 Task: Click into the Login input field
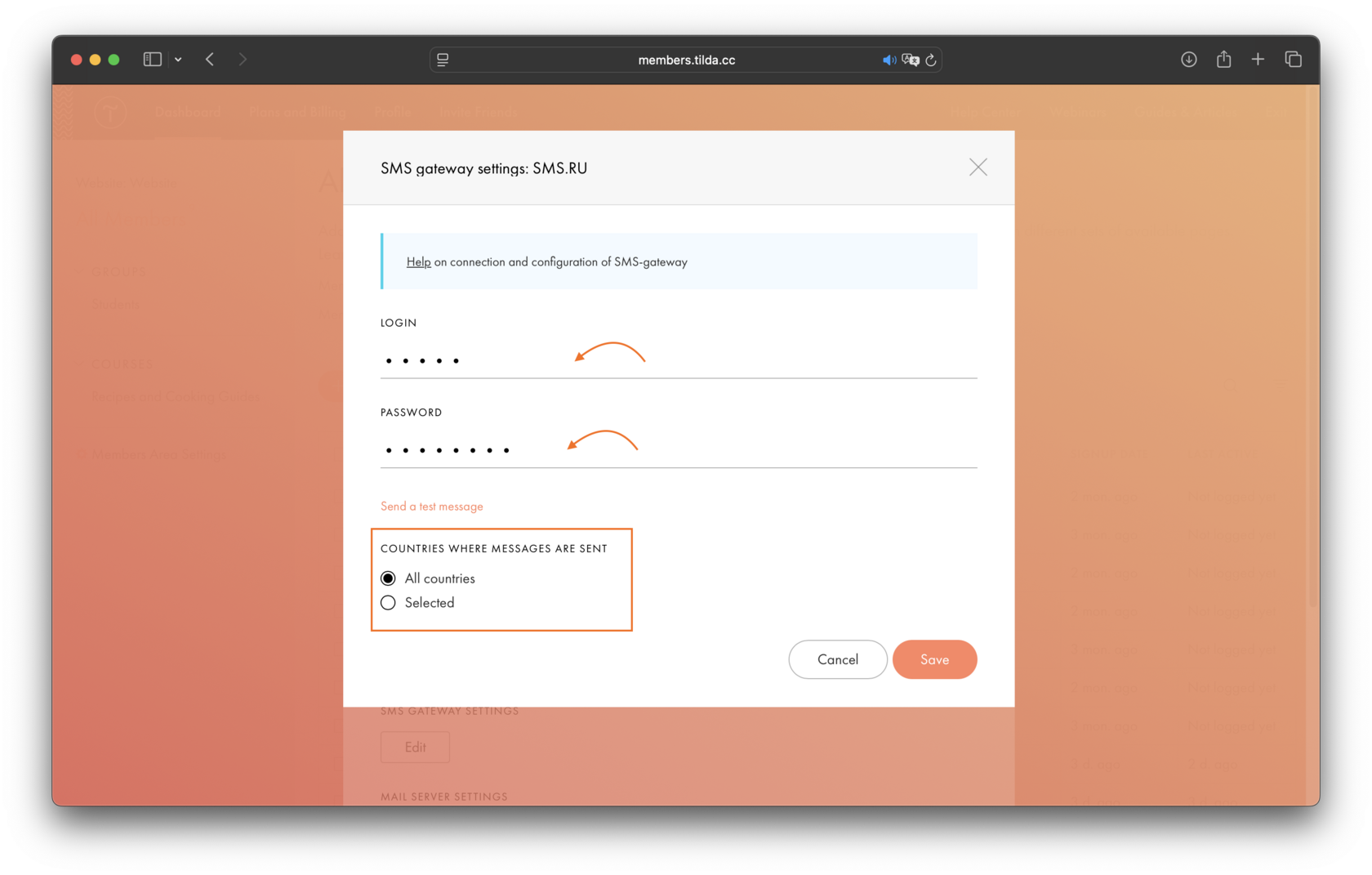[x=678, y=359]
